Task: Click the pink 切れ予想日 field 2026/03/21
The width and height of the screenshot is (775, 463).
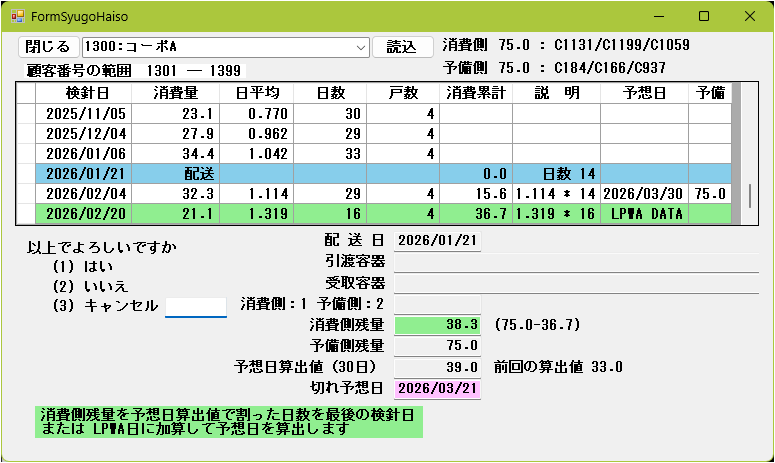Action: pyautogui.click(x=438, y=388)
